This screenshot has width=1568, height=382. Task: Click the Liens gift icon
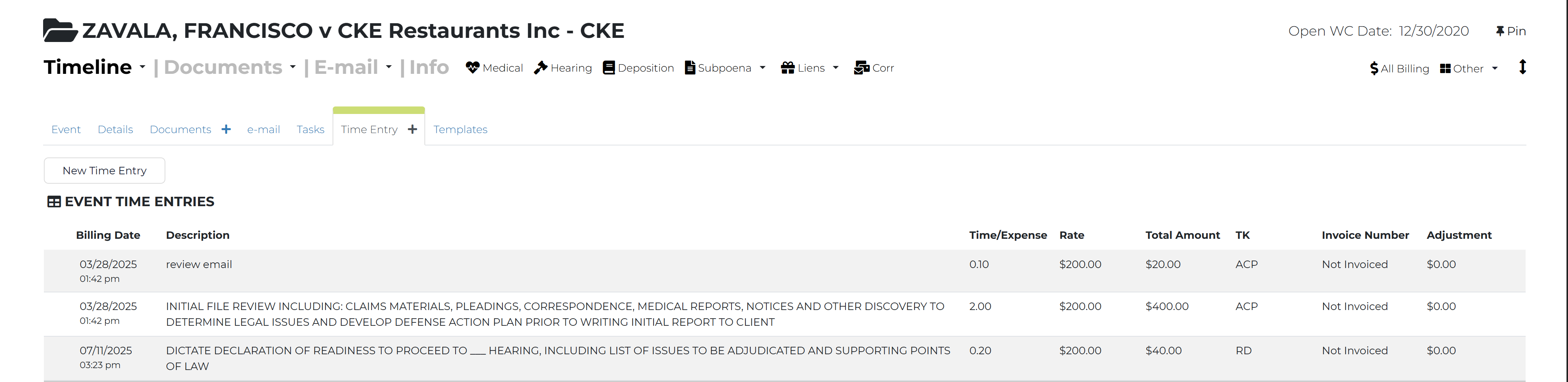pos(788,67)
